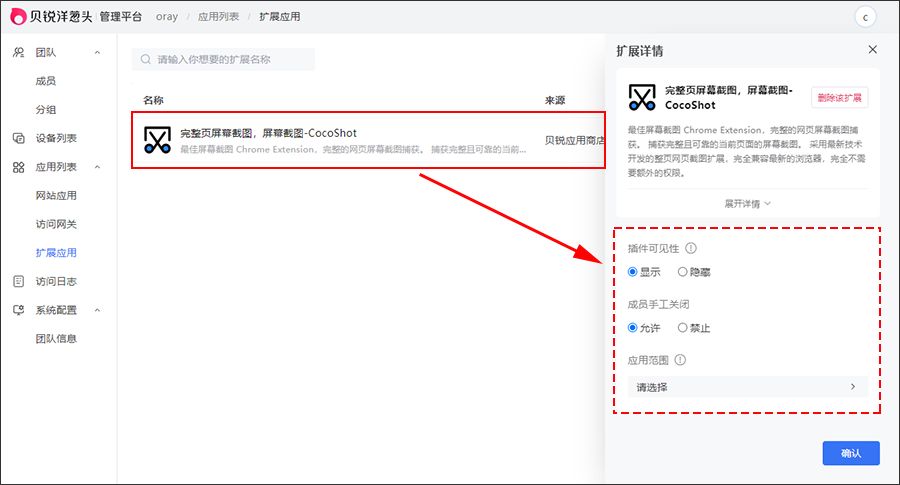Open 成员 in the sidebar
Image resolution: width=900 pixels, height=485 pixels.
tap(46, 81)
